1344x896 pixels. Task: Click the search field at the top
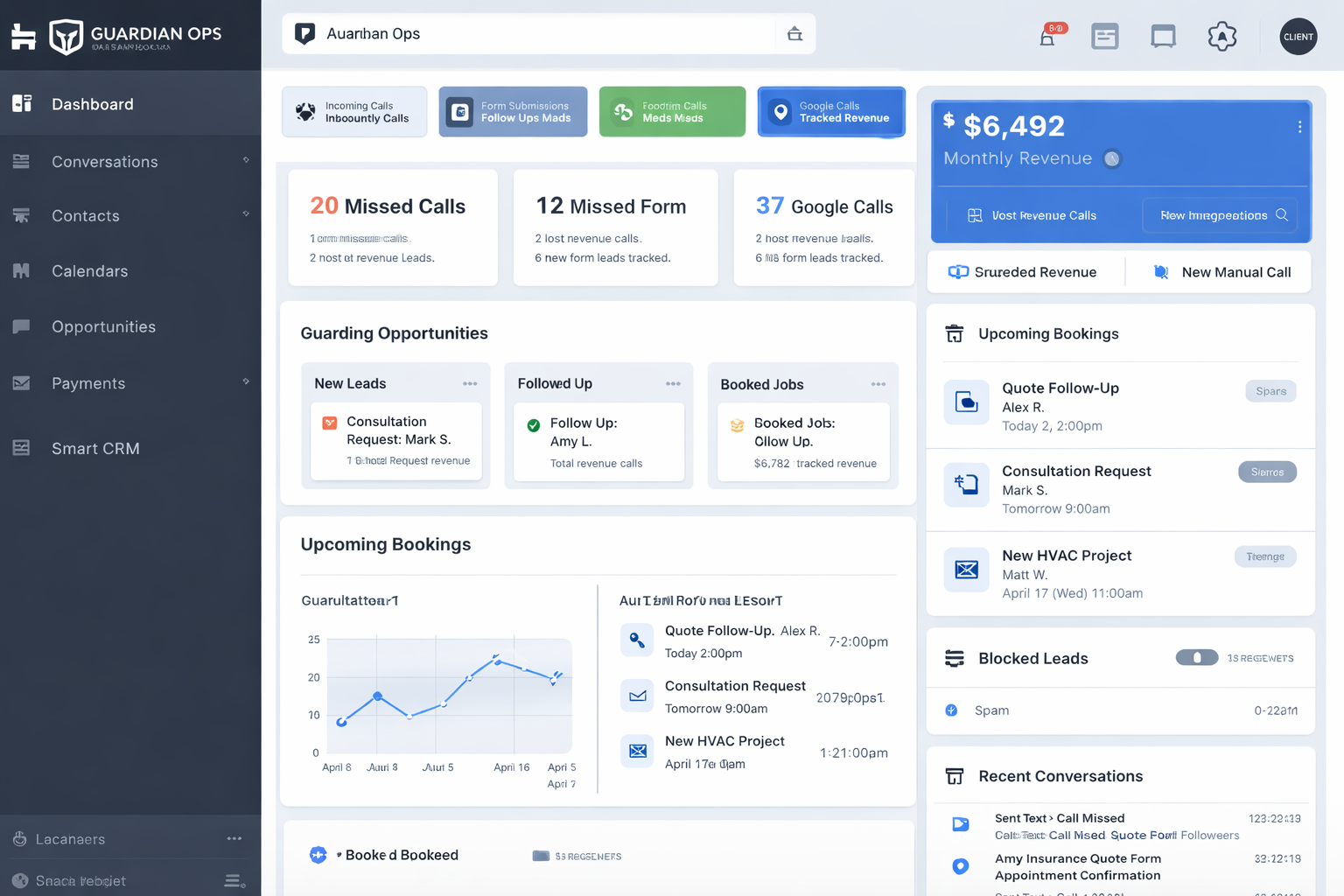[x=525, y=33]
